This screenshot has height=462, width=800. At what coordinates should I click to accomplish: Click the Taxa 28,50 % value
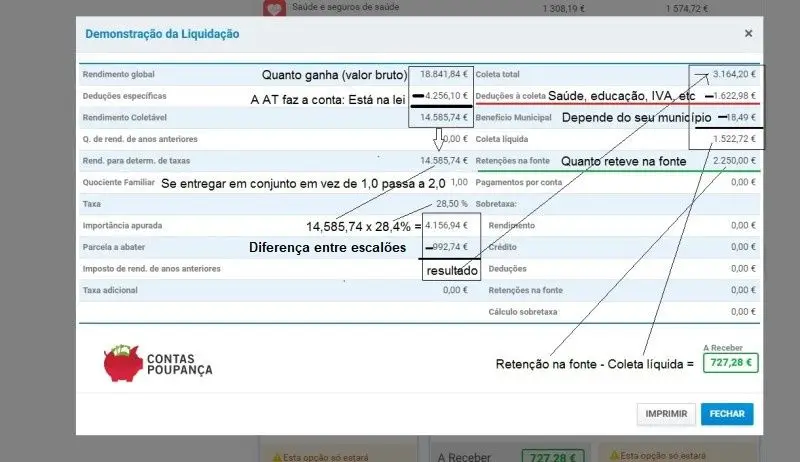pyautogui.click(x=452, y=203)
